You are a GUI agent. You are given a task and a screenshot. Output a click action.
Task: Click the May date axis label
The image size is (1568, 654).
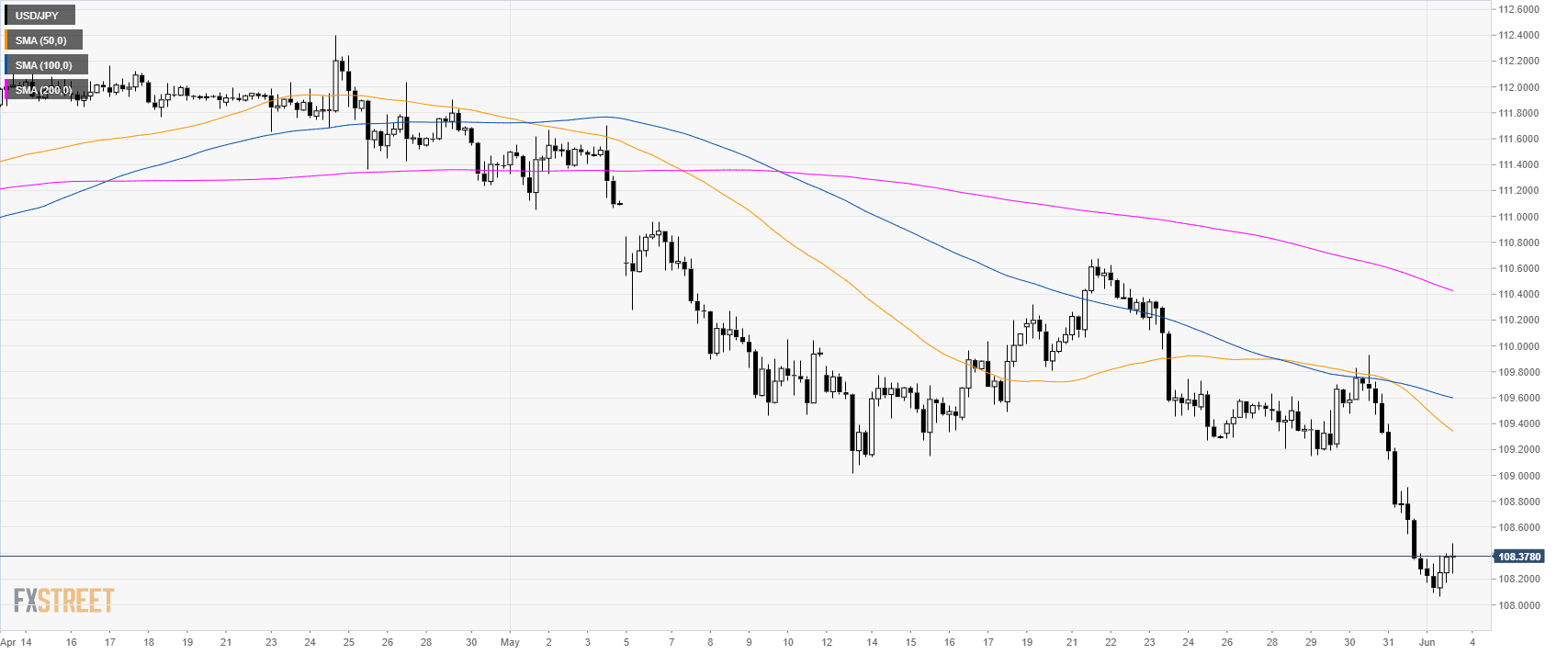click(x=510, y=642)
